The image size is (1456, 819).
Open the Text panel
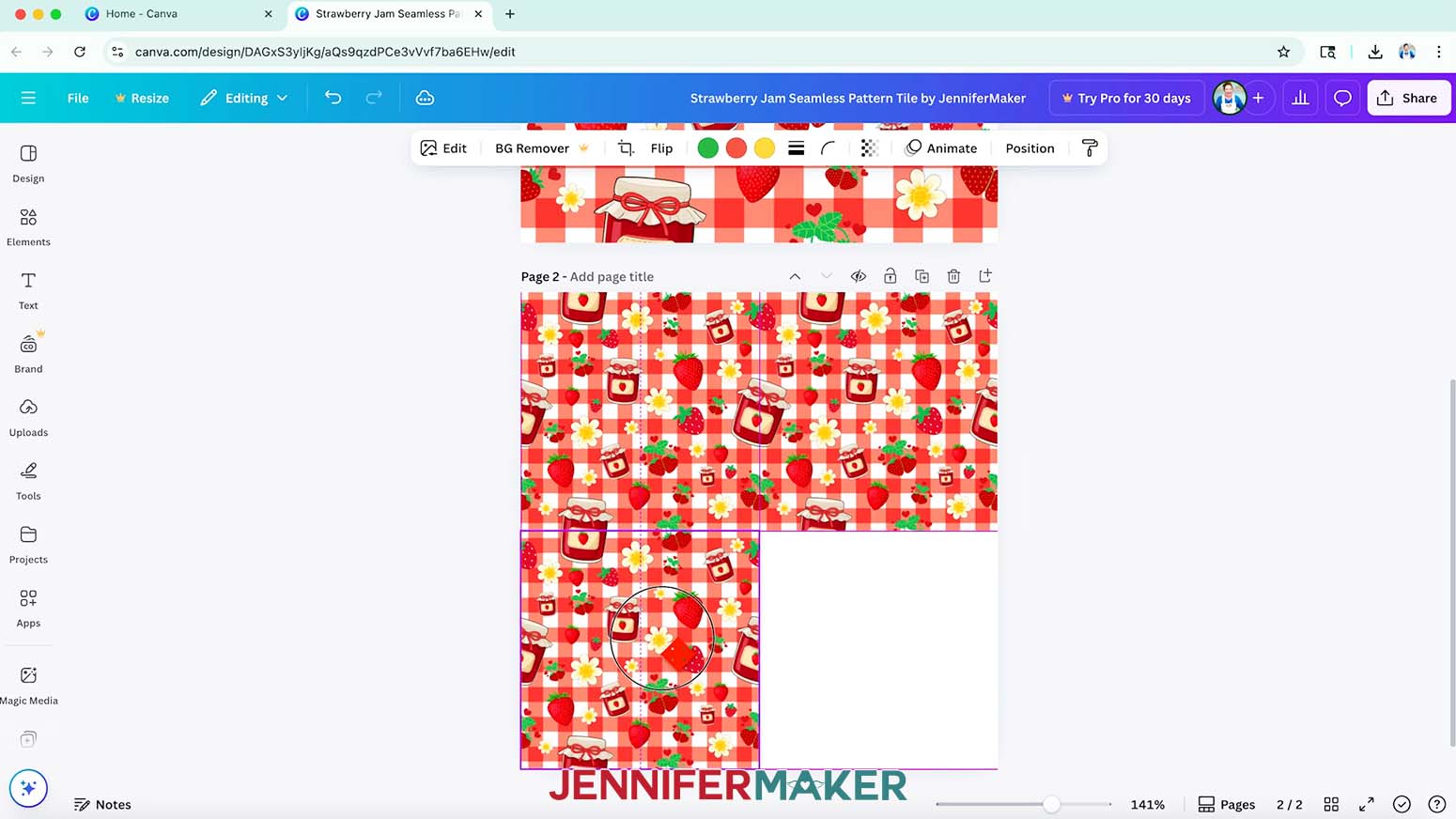(28, 291)
